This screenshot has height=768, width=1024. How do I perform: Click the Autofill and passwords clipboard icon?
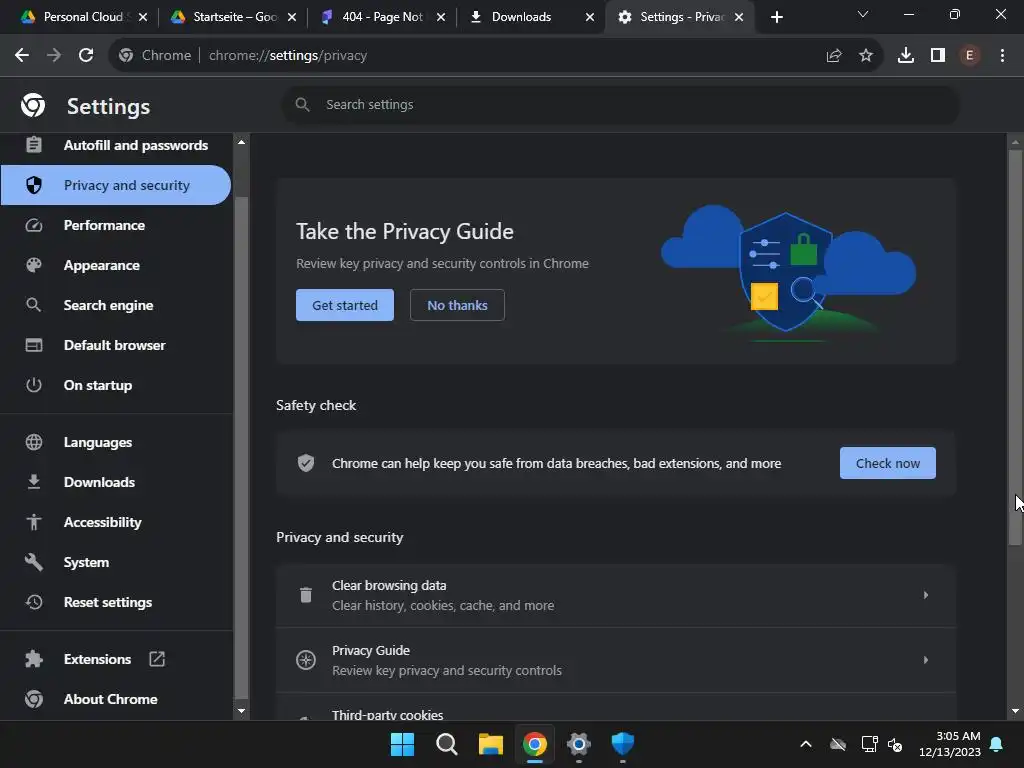34,145
